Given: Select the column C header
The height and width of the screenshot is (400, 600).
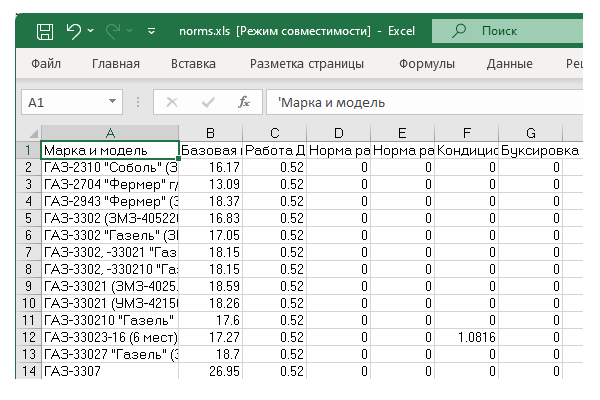Looking at the screenshot, I should point(274,133).
